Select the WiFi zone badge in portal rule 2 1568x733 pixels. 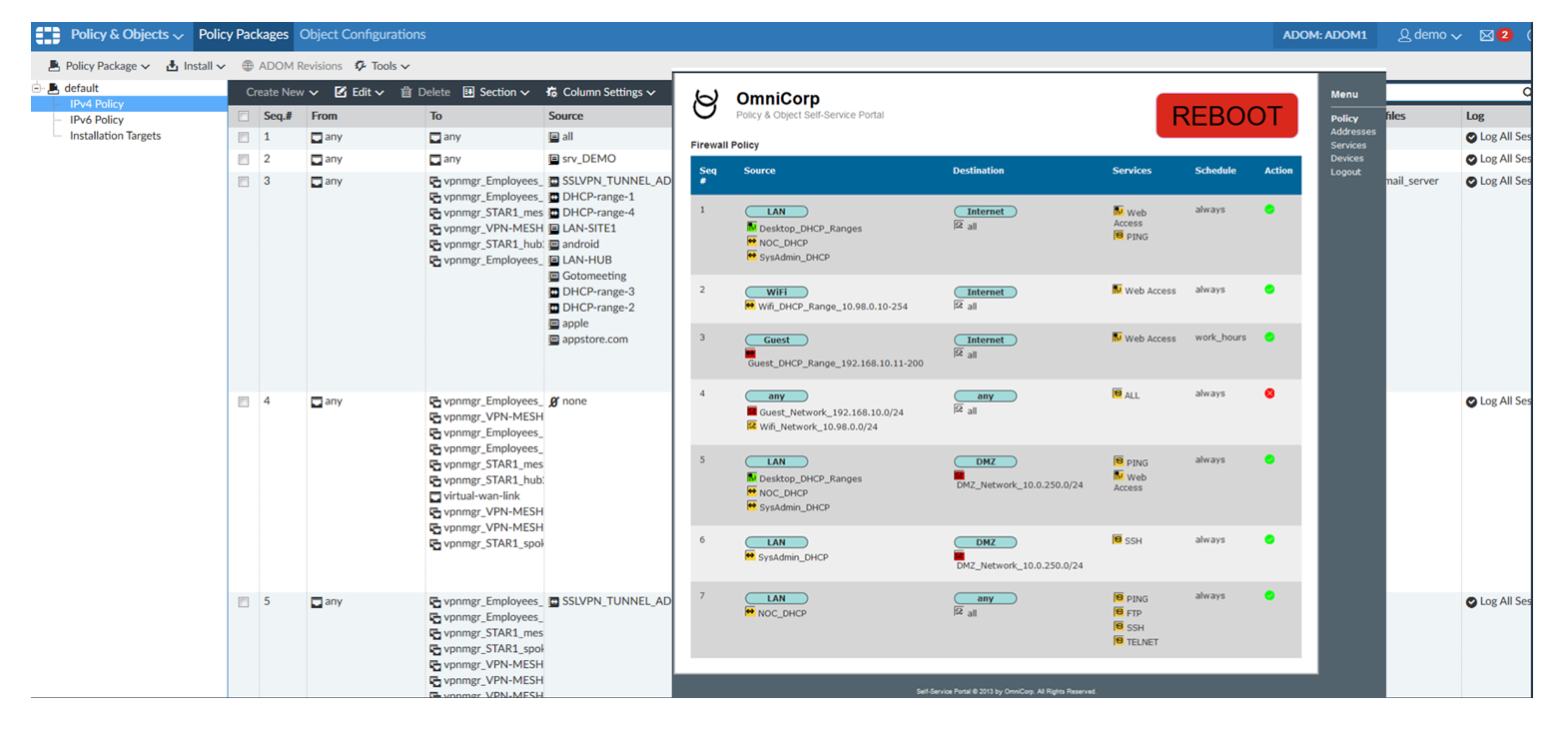tap(776, 293)
